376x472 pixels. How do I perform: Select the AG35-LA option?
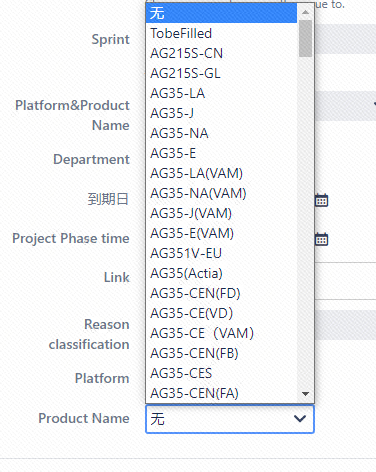click(x=221, y=93)
